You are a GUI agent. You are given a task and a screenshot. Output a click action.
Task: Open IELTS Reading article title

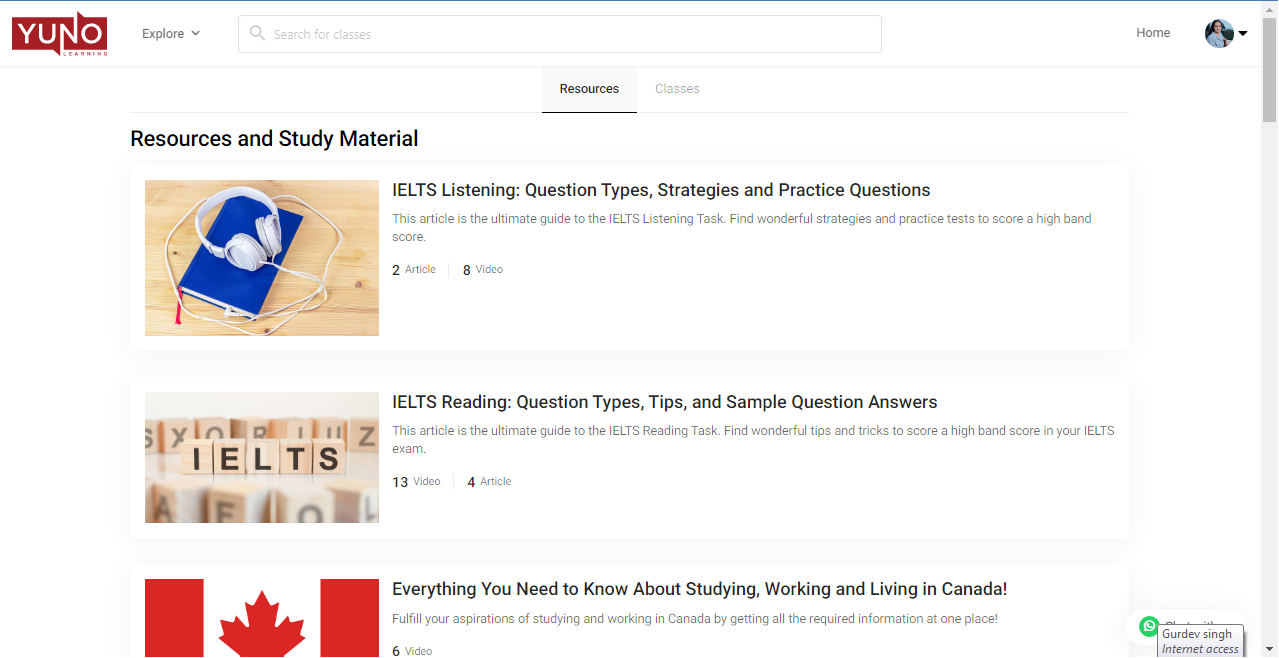point(664,402)
